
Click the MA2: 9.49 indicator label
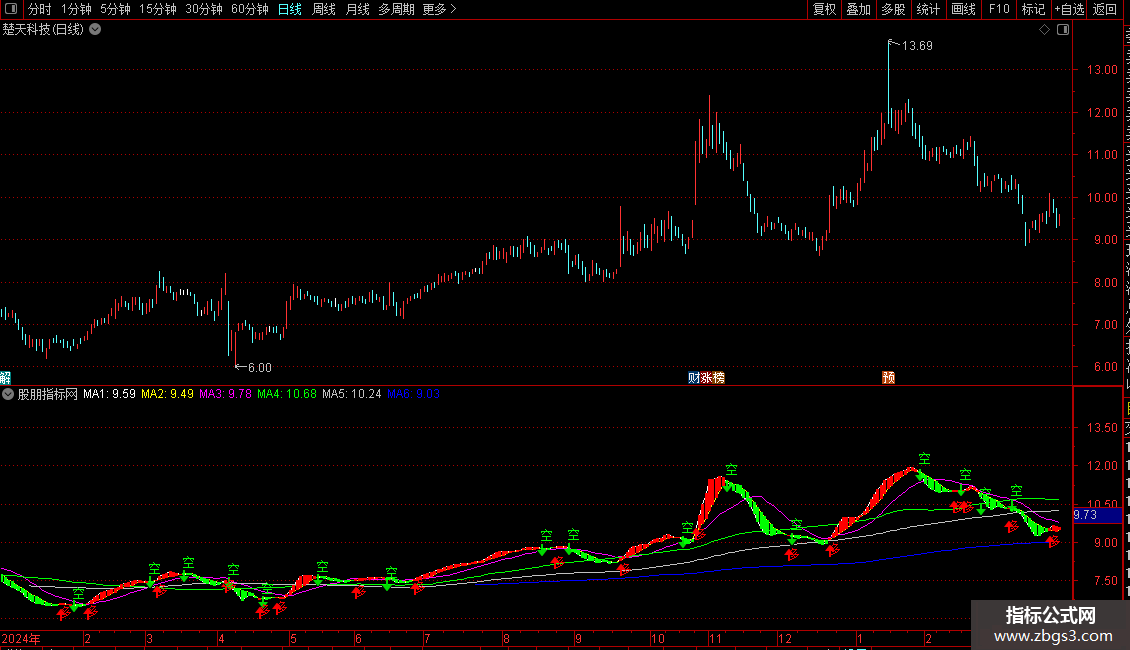click(x=167, y=394)
